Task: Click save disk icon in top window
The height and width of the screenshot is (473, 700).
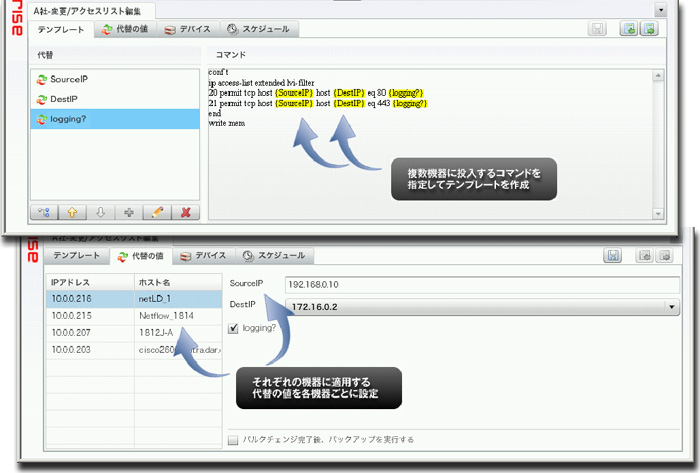Action: click(597, 29)
